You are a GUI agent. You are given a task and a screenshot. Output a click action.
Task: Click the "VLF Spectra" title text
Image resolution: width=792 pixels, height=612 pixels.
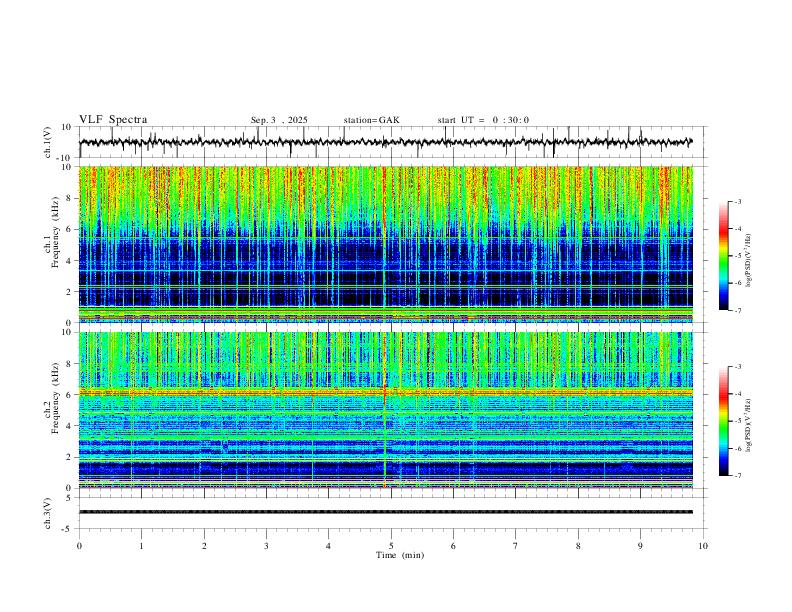click(113, 120)
